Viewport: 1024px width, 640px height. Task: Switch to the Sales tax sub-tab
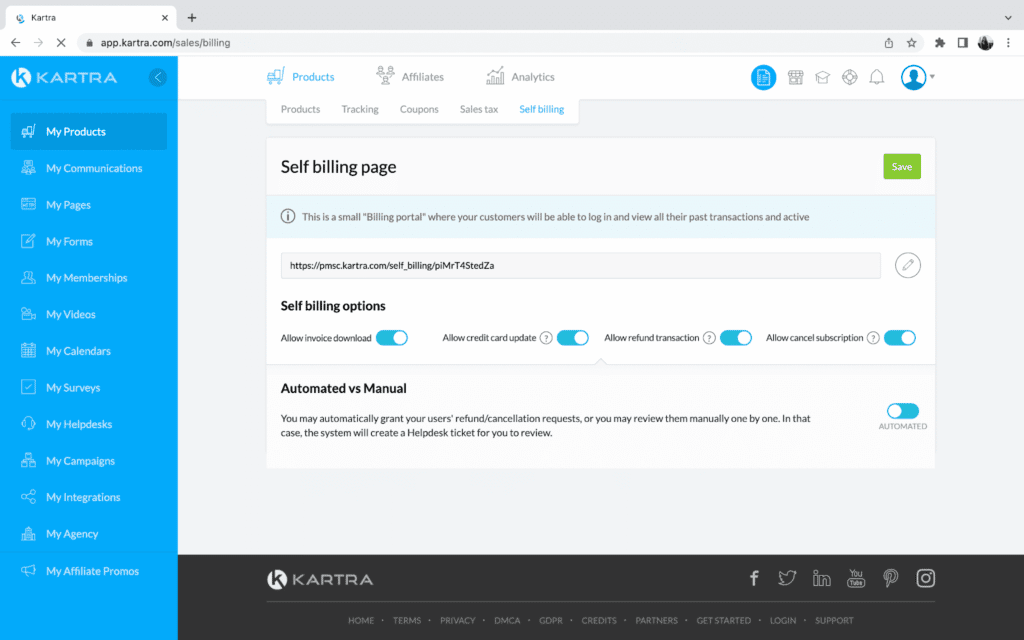click(479, 109)
